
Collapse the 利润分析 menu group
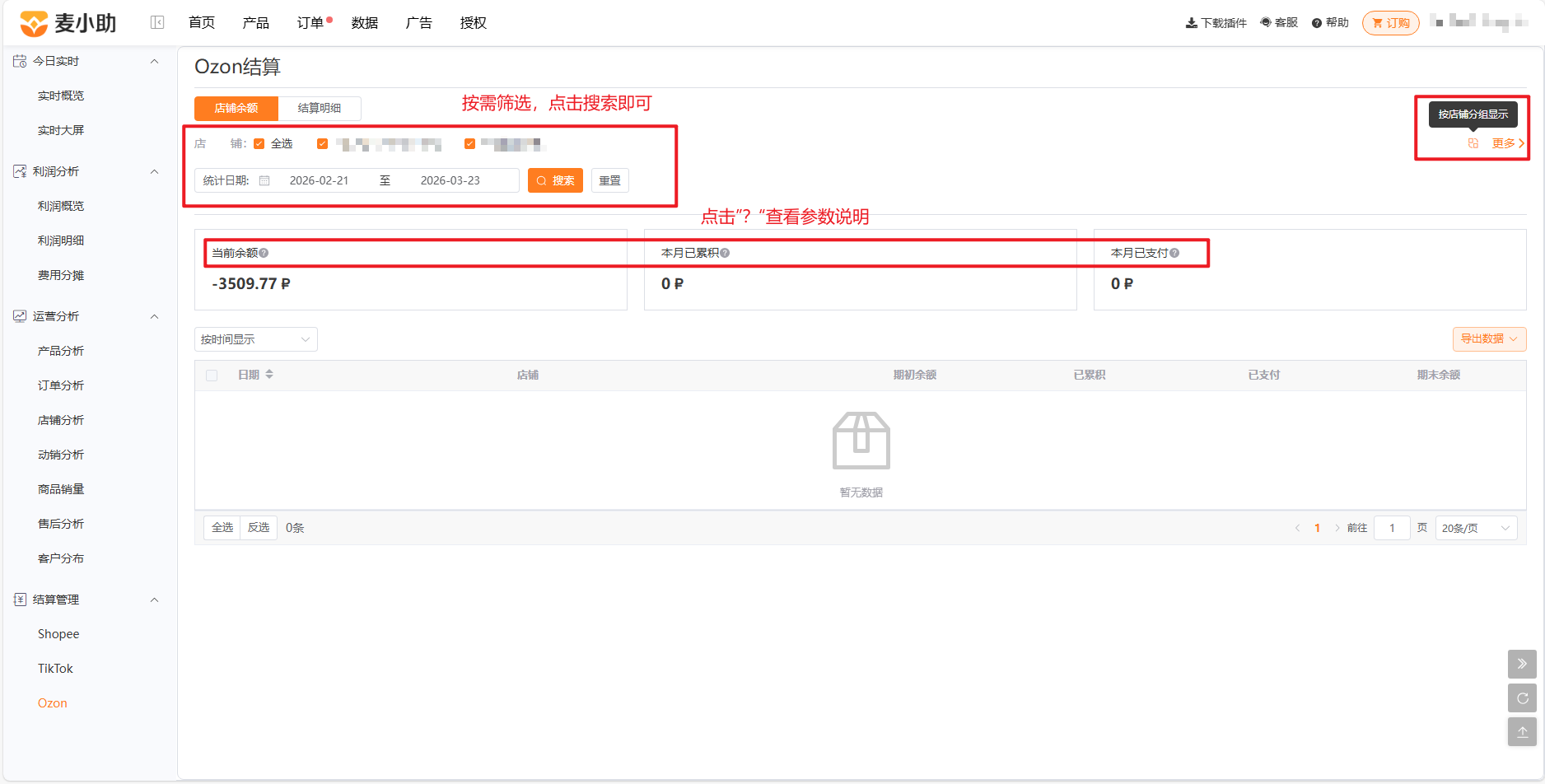click(x=154, y=171)
